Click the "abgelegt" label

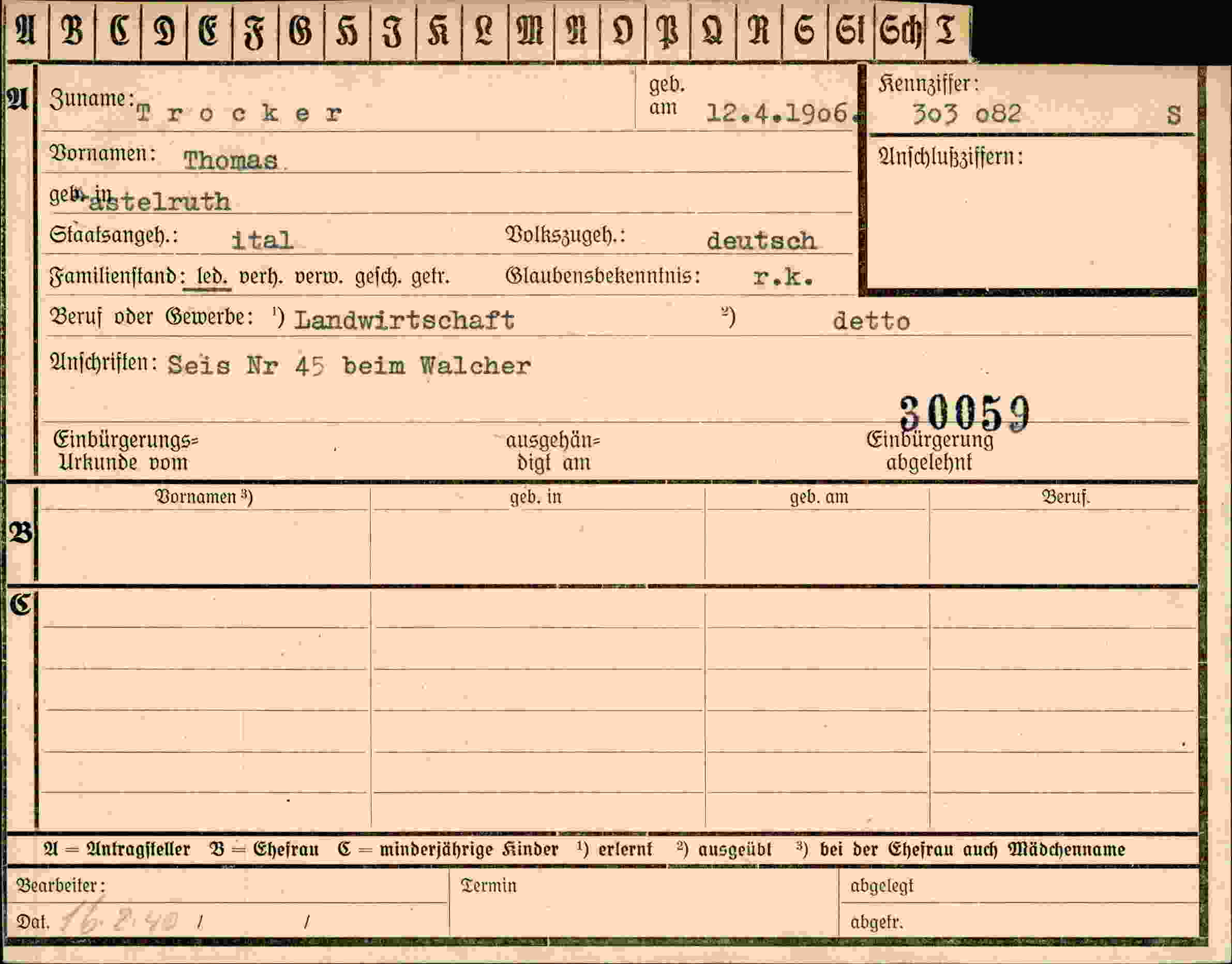tap(881, 886)
